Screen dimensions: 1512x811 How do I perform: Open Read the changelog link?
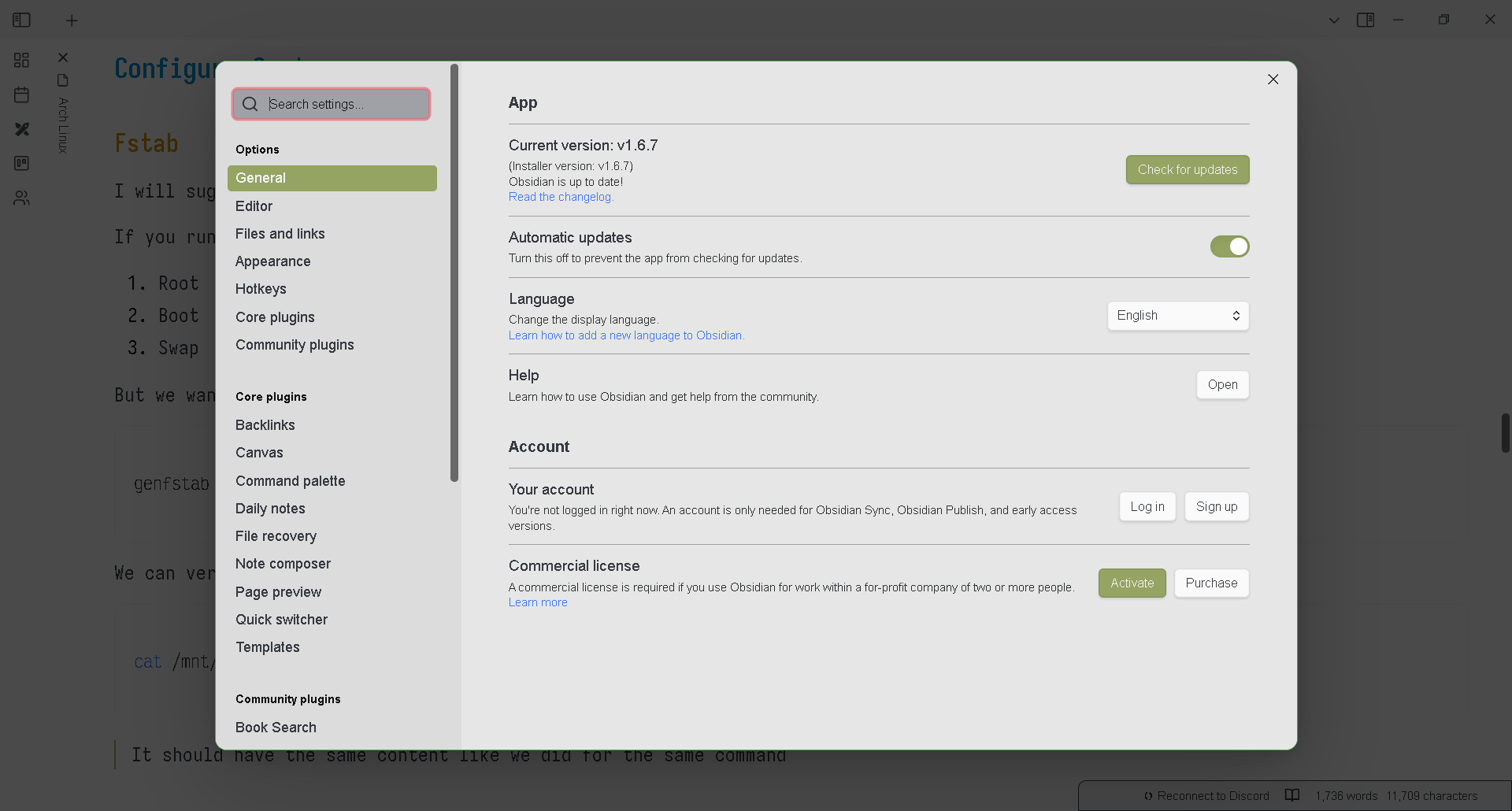pyautogui.click(x=561, y=197)
